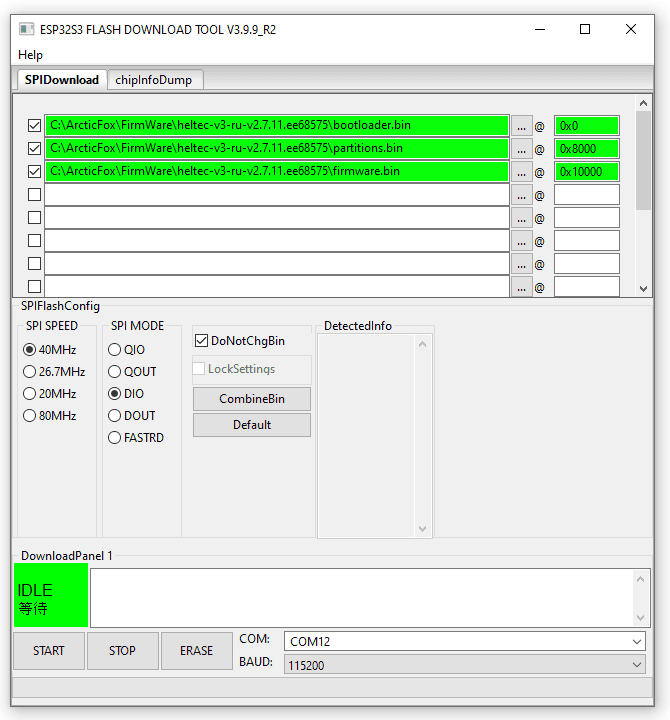Click the 0x8000 address field

[587, 149]
